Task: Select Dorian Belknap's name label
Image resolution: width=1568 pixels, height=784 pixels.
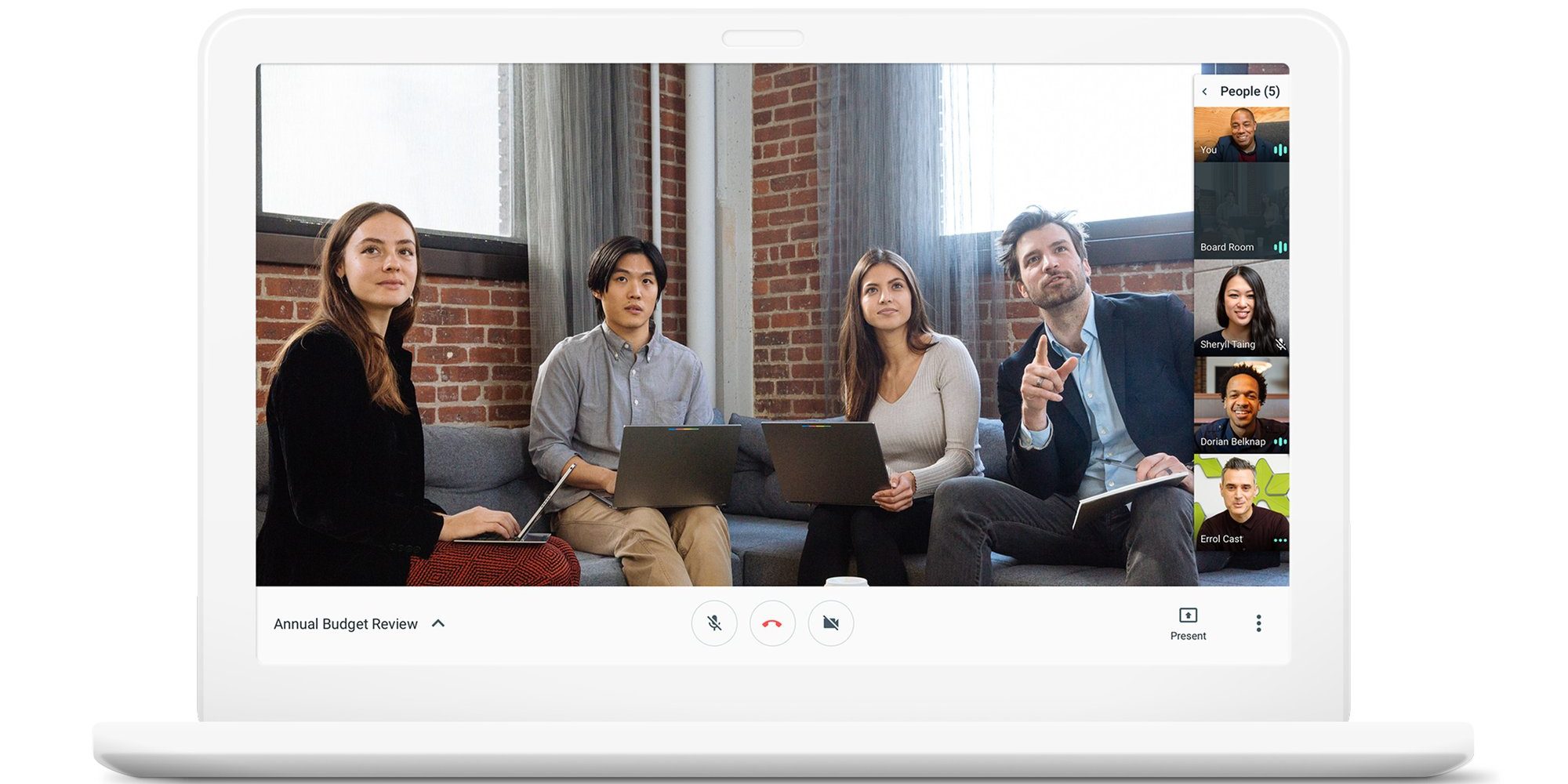Action: pyautogui.click(x=1232, y=441)
